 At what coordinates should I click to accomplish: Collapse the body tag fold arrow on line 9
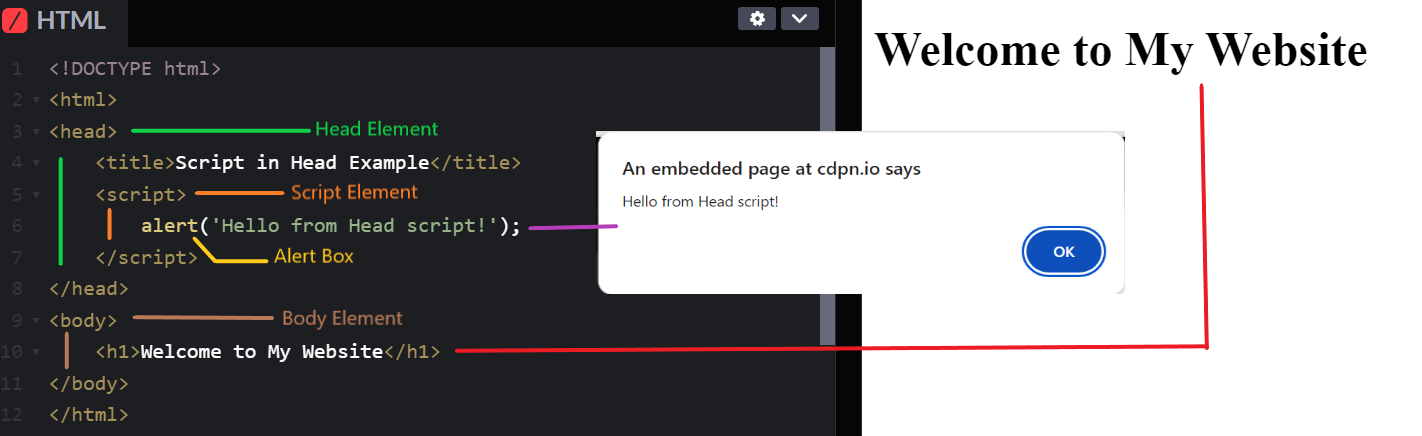[x=37, y=320]
